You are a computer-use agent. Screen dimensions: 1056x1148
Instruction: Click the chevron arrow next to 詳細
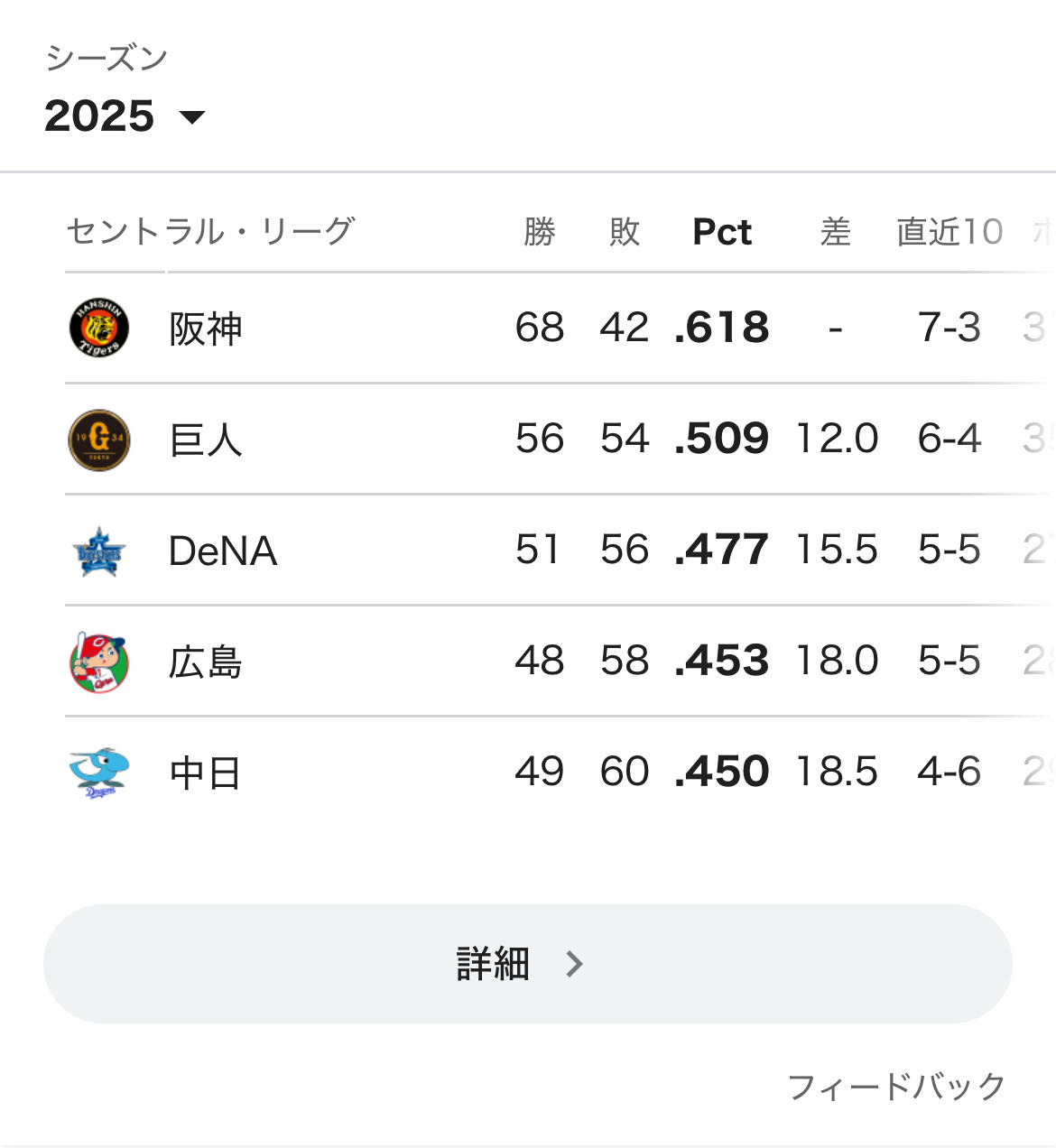click(574, 964)
